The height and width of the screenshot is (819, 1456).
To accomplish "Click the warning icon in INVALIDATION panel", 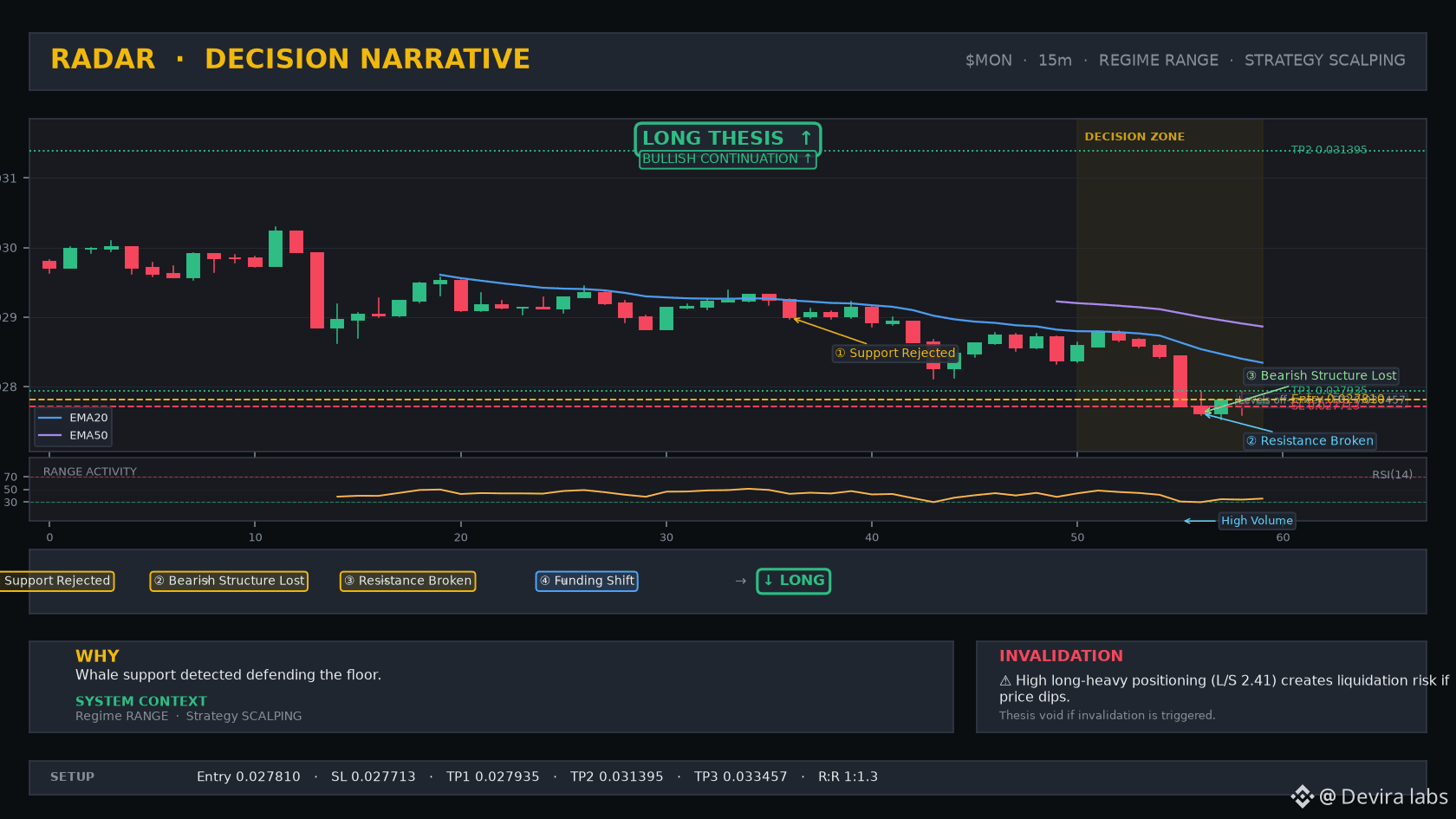I will pos(1005,681).
